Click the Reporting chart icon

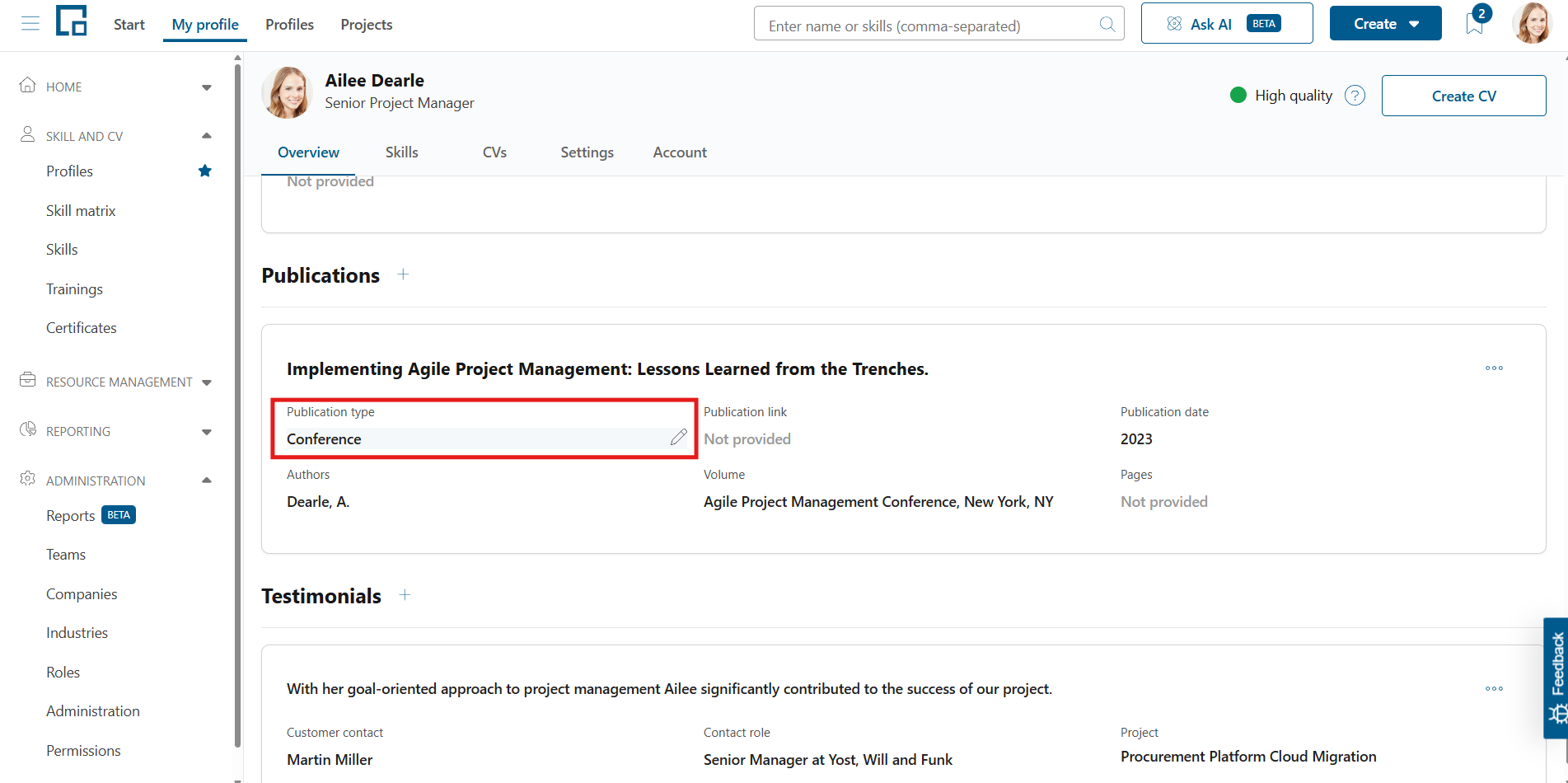[x=28, y=429]
